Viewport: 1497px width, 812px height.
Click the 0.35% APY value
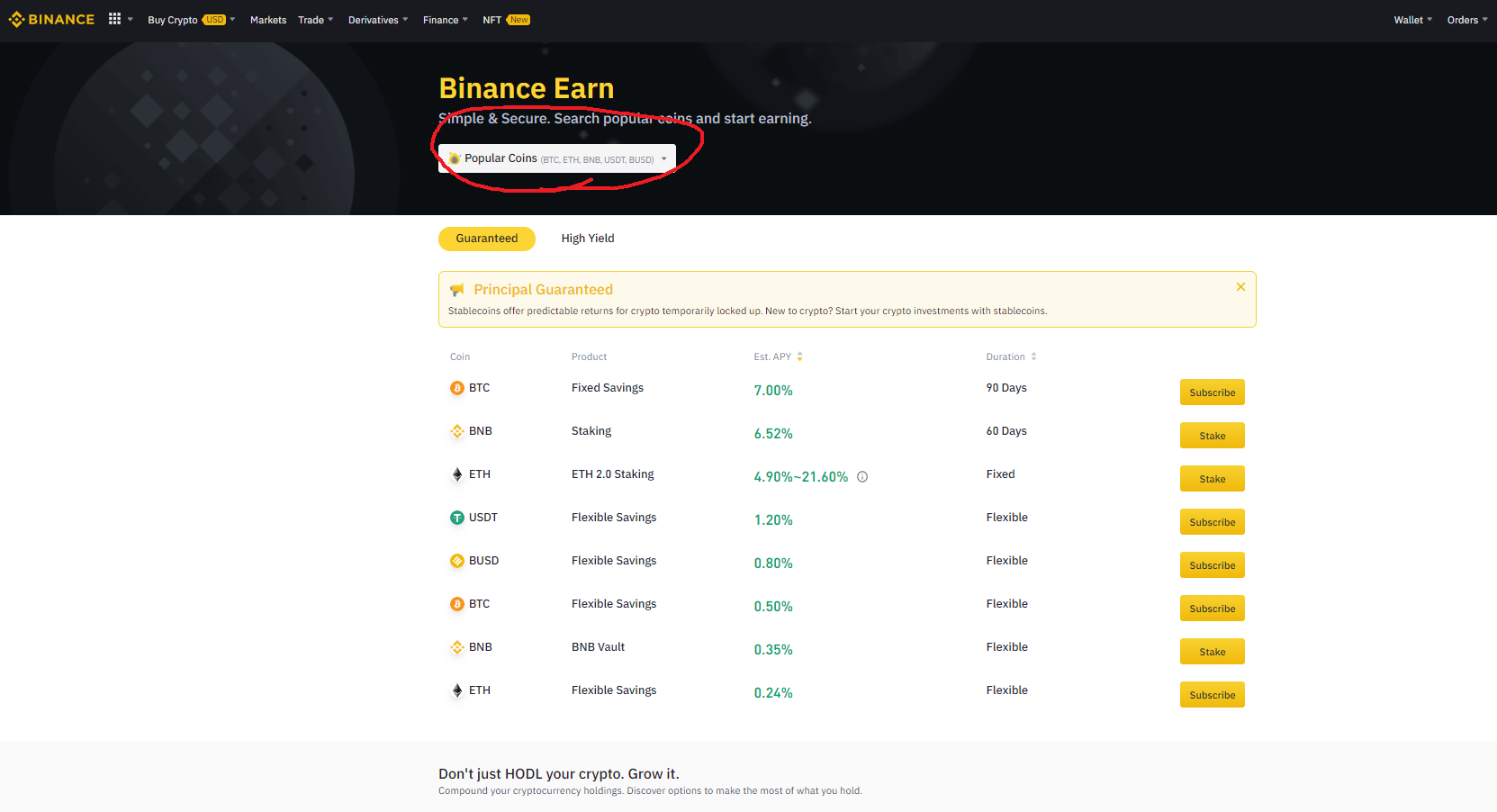[x=773, y=650]
